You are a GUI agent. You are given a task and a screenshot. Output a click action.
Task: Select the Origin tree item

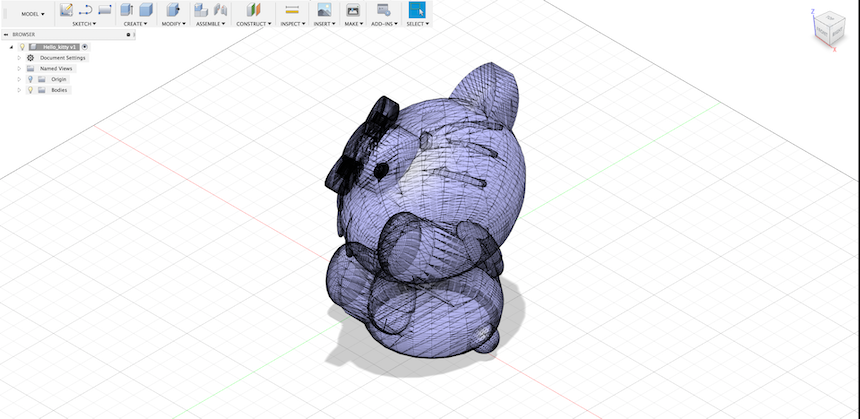pyautogui.click(x=59, y=79)
